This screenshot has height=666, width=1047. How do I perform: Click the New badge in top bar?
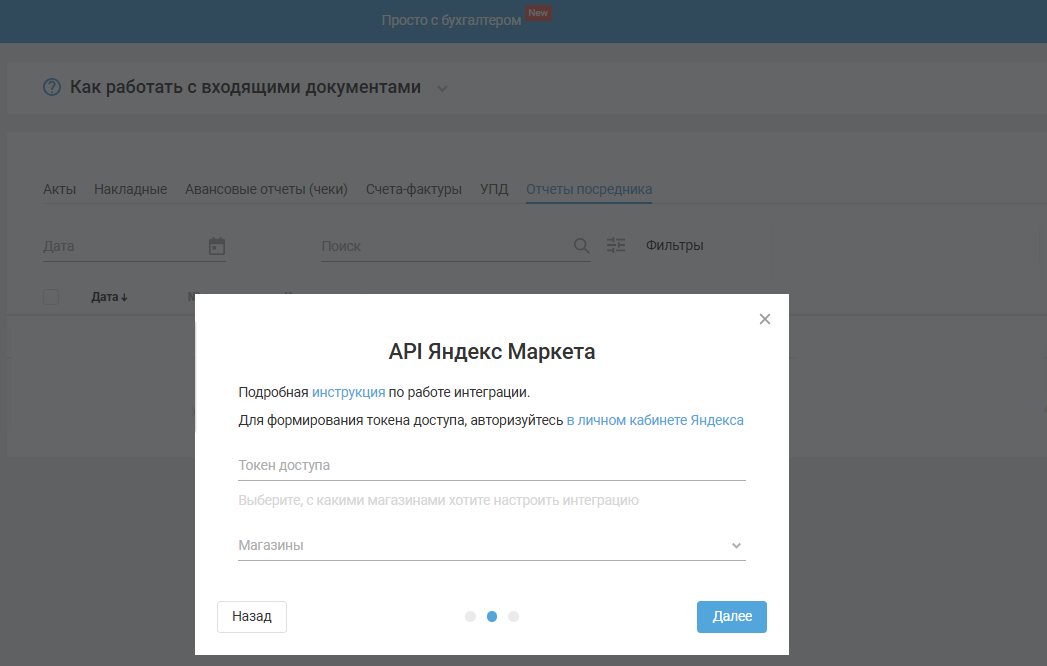point(538,13)
